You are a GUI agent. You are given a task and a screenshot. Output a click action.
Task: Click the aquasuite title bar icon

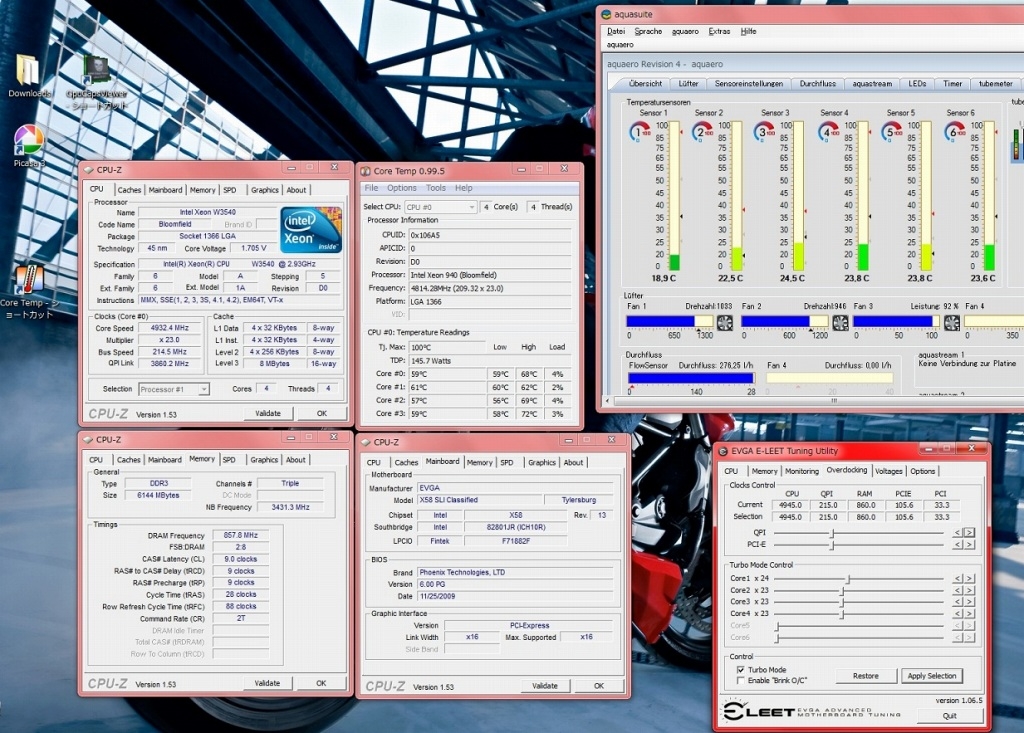606,14
